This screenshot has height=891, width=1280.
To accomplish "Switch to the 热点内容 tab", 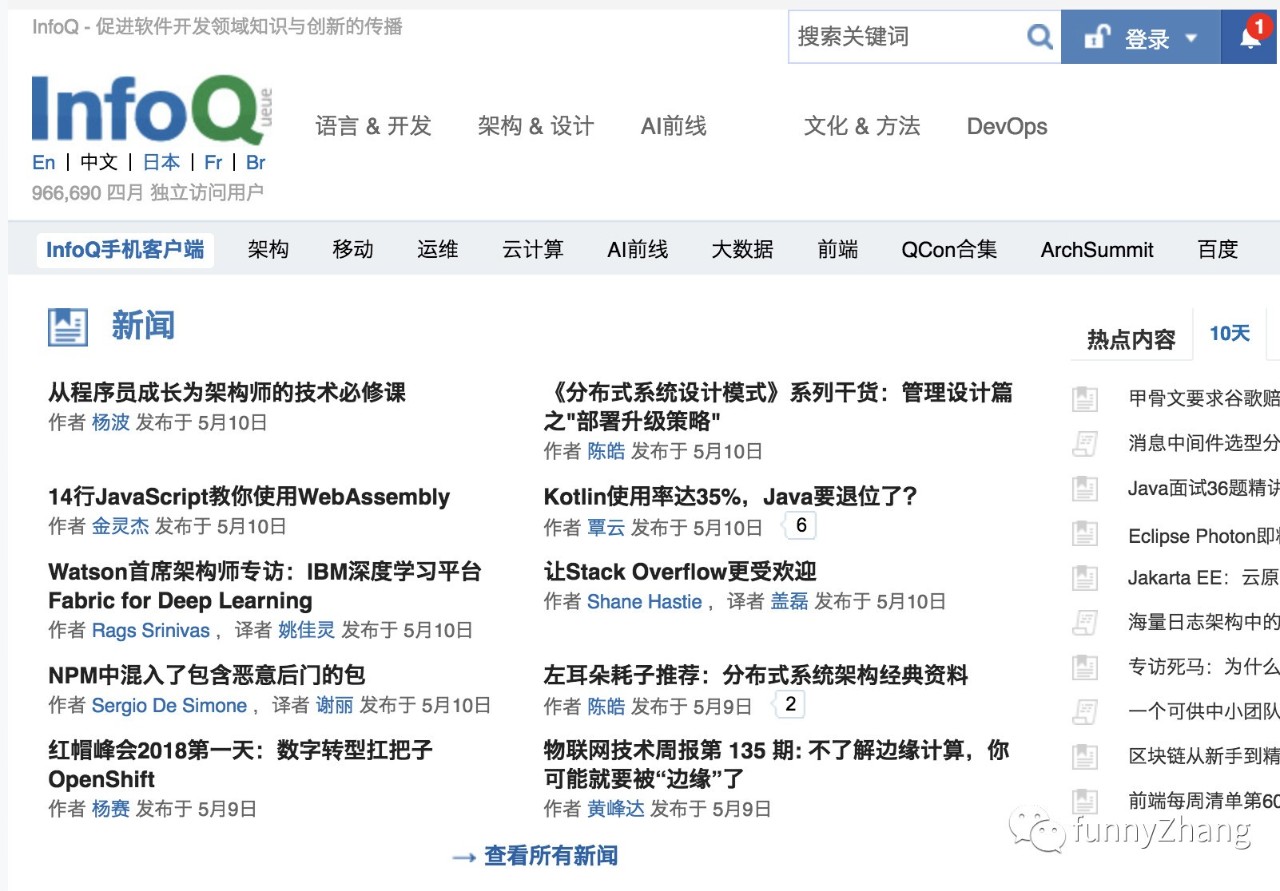I will 1131,339.
